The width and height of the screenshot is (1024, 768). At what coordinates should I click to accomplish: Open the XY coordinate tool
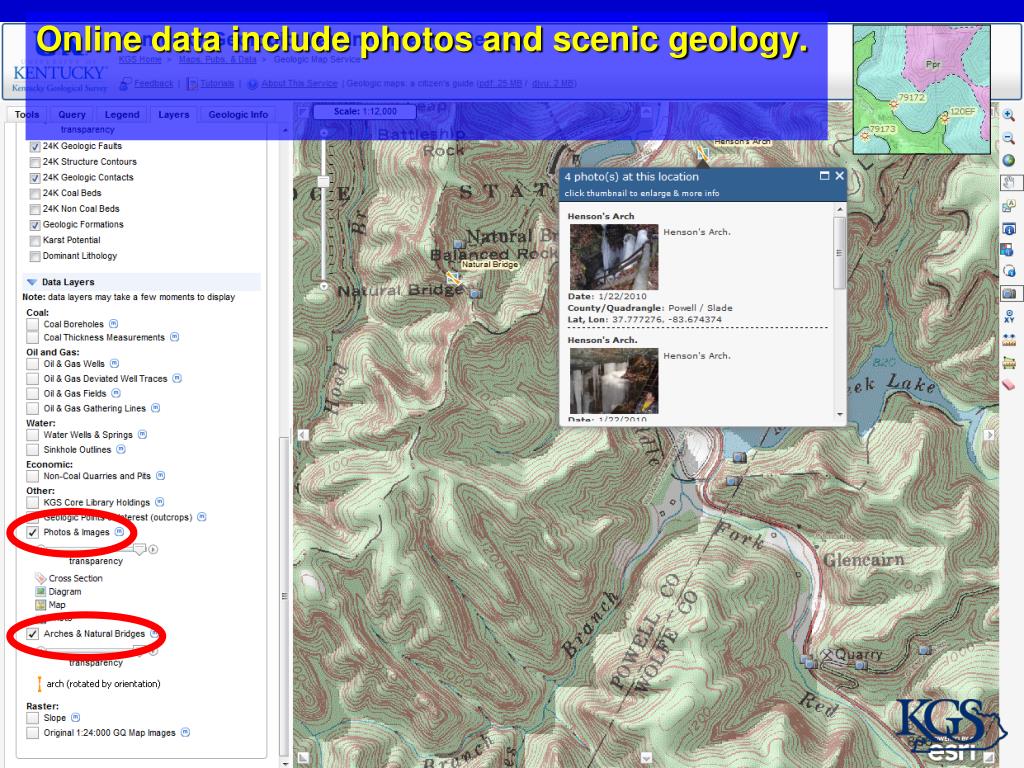[x=1008, y=317]
